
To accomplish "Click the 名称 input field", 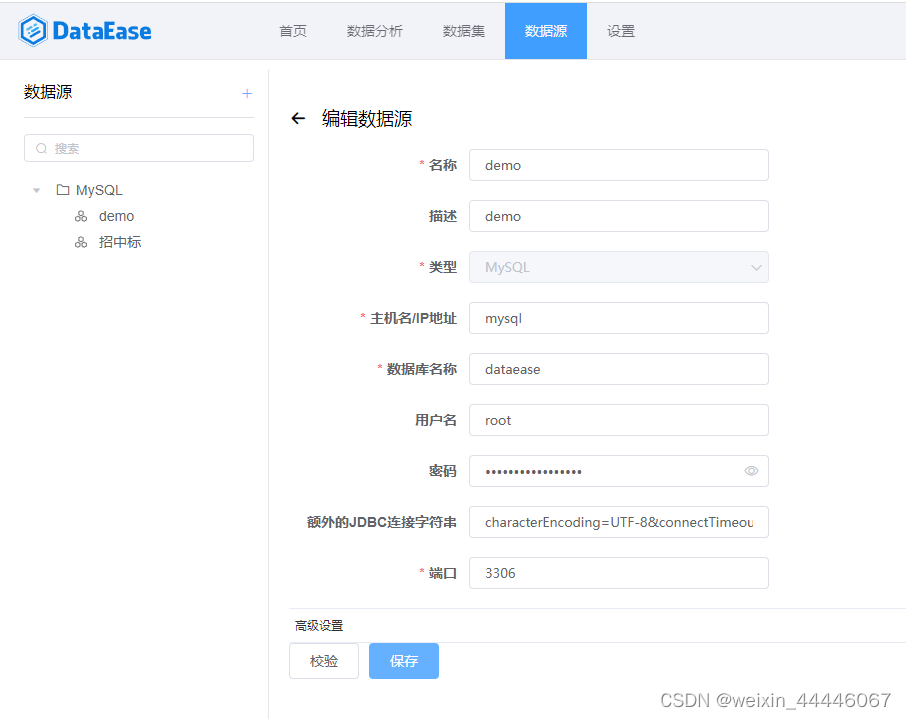I will [x=619, y=165].
